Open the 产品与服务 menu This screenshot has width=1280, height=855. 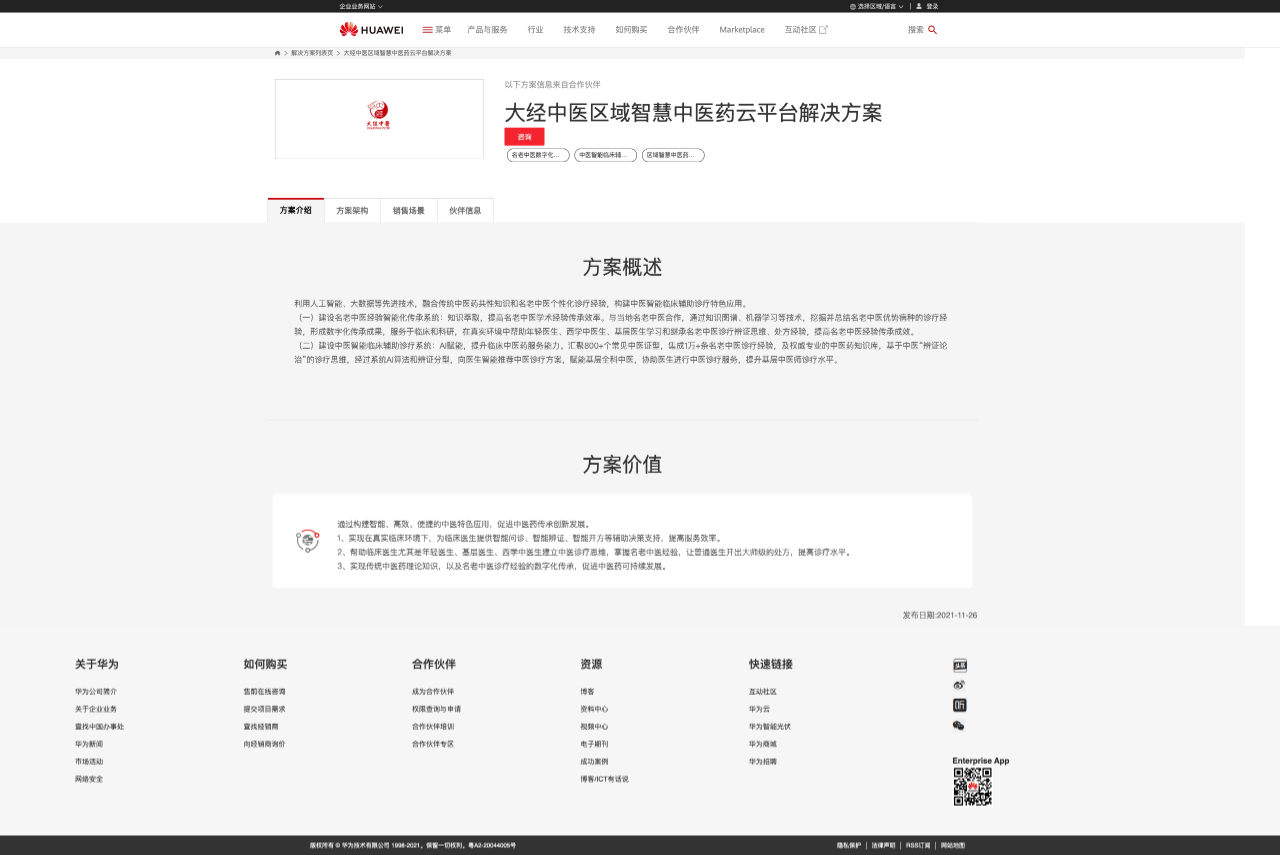[487, 30]
